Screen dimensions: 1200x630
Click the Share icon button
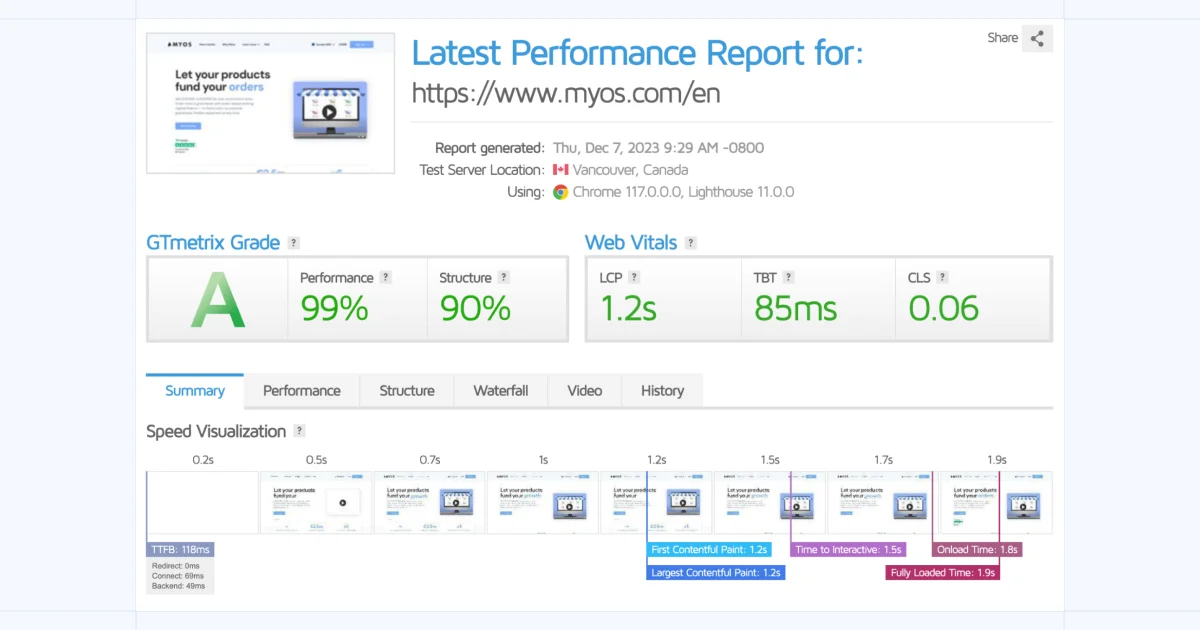(1037, 39)
